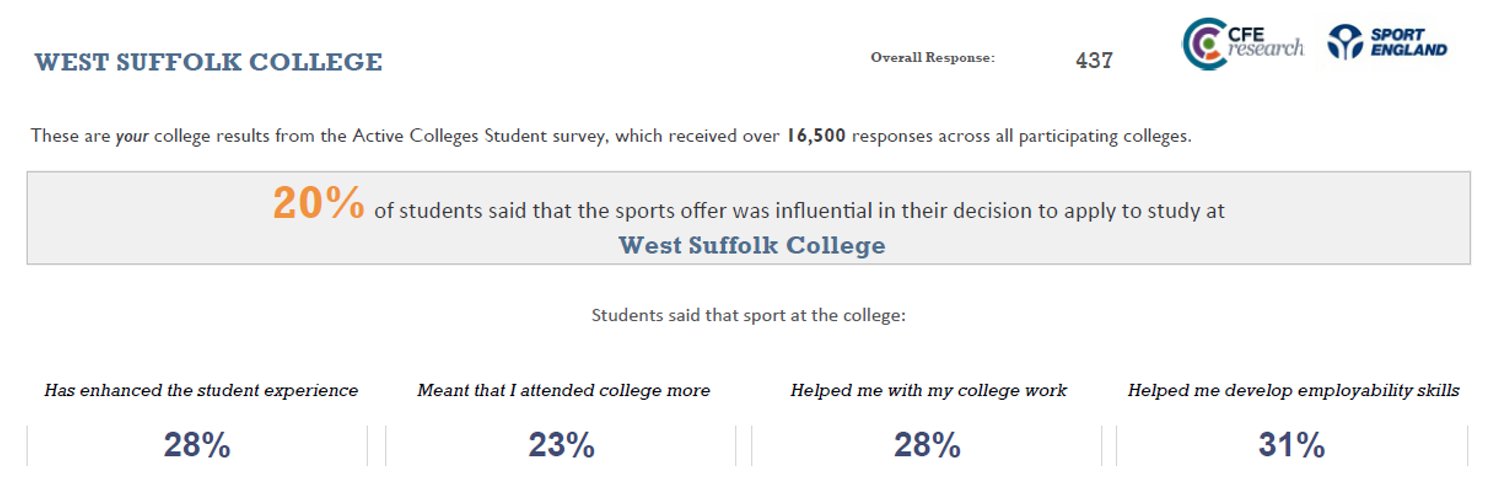Click 'Students said that sport at the college' text
This screenshot has height=500, width=1500.
point(748,315)
